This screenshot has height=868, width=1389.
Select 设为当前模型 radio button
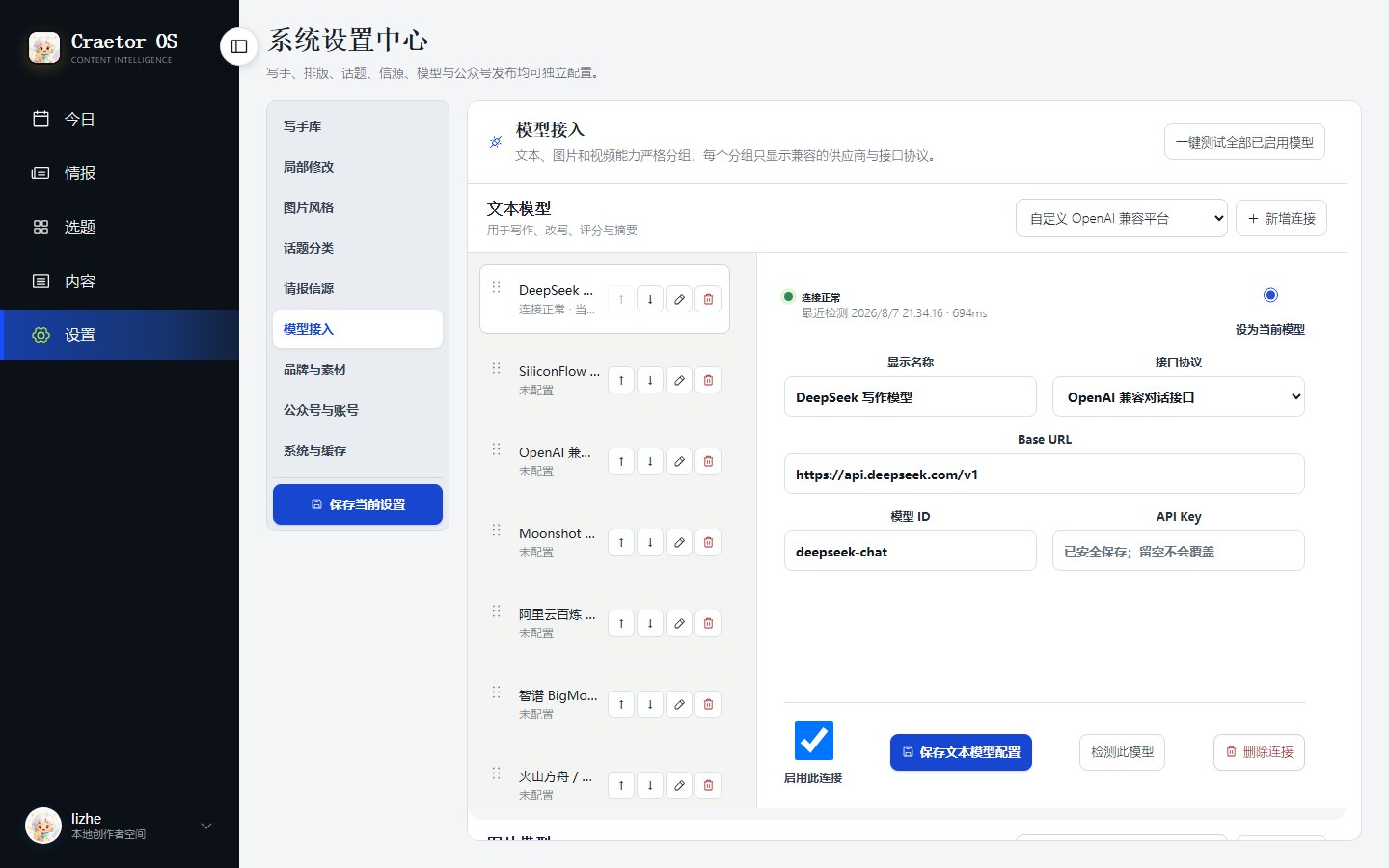click(x=1270, y=295)
